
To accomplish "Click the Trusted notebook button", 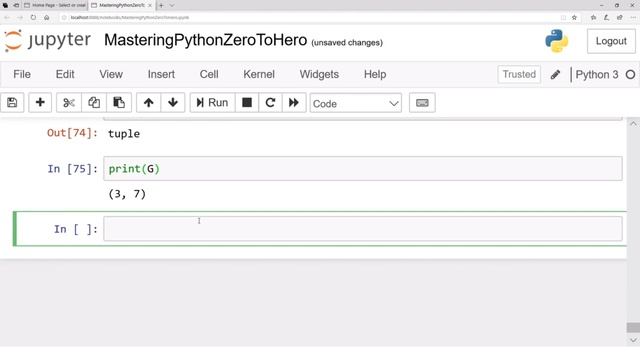I will coord(519,74).
